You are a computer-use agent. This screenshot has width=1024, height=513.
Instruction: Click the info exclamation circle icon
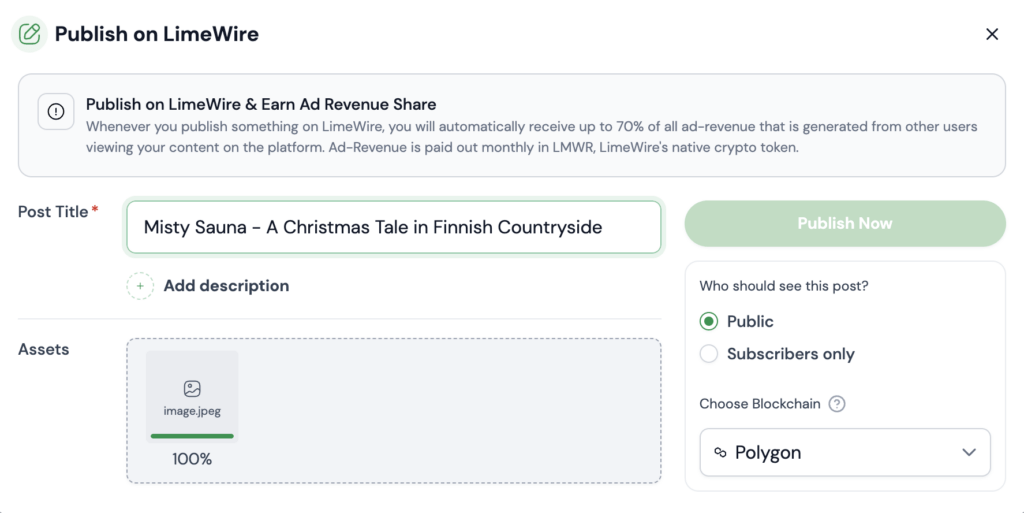[56, 112]
